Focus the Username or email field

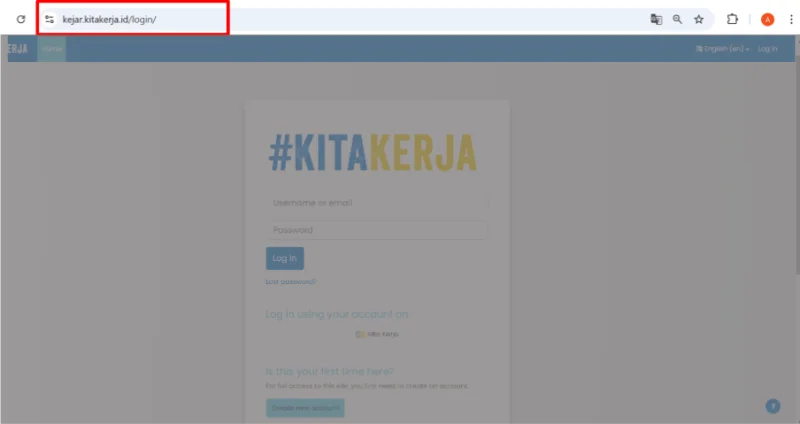[376, 203]
